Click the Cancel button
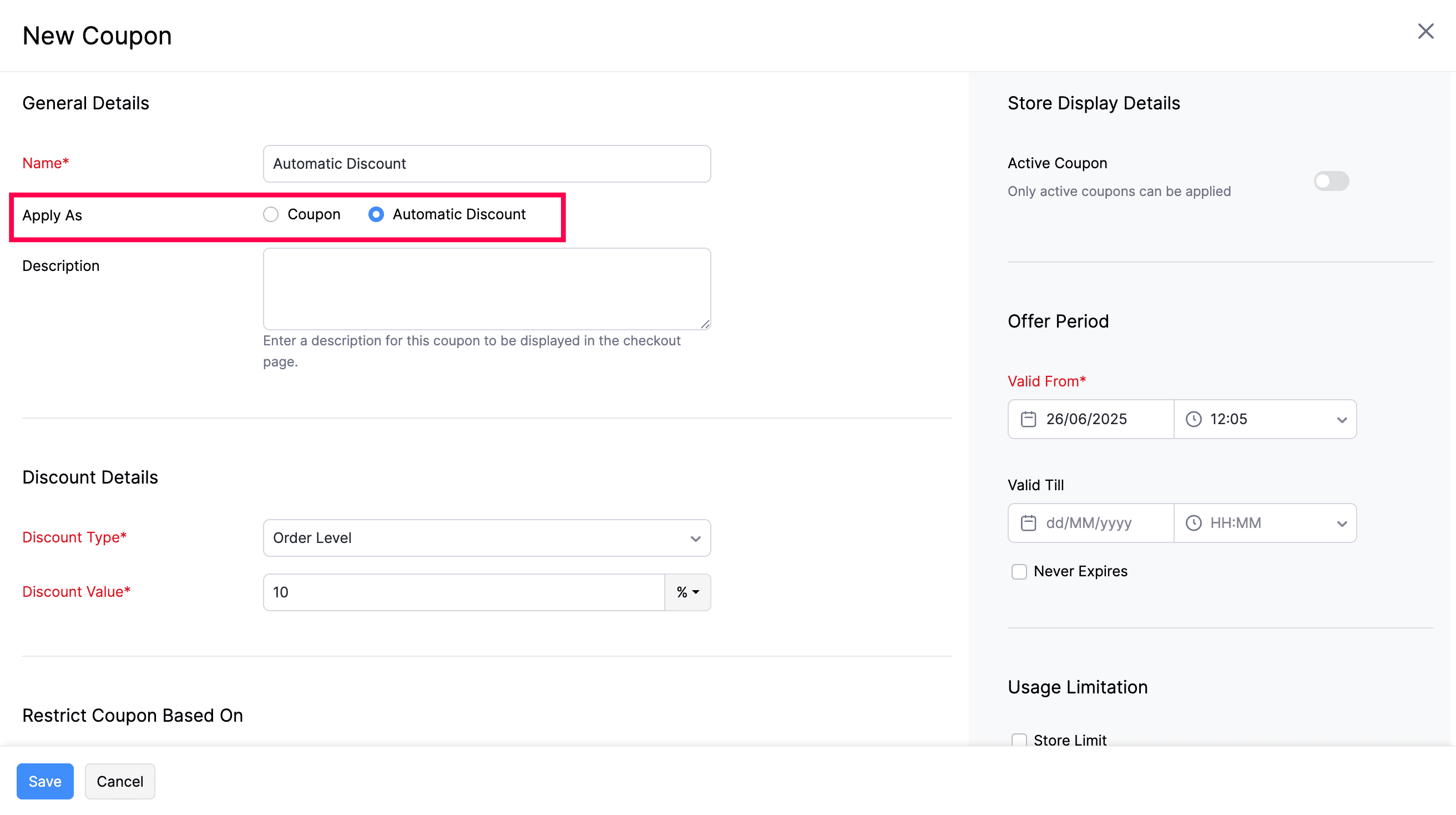Image resolution: width=1456 pixels, height=815 pixels. tap(120, 782)
